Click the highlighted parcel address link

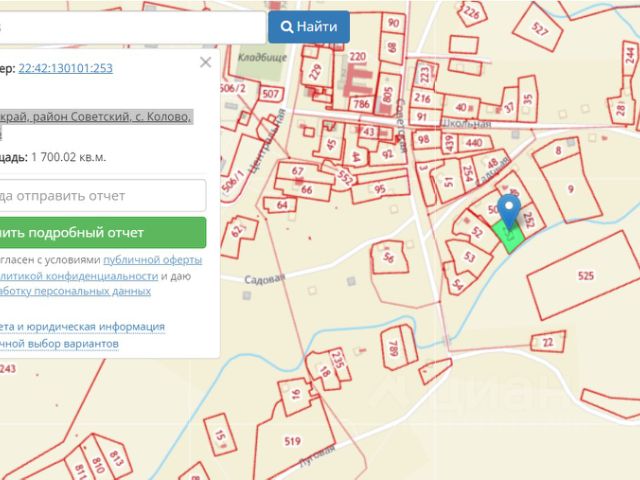[x=95, y=117]
